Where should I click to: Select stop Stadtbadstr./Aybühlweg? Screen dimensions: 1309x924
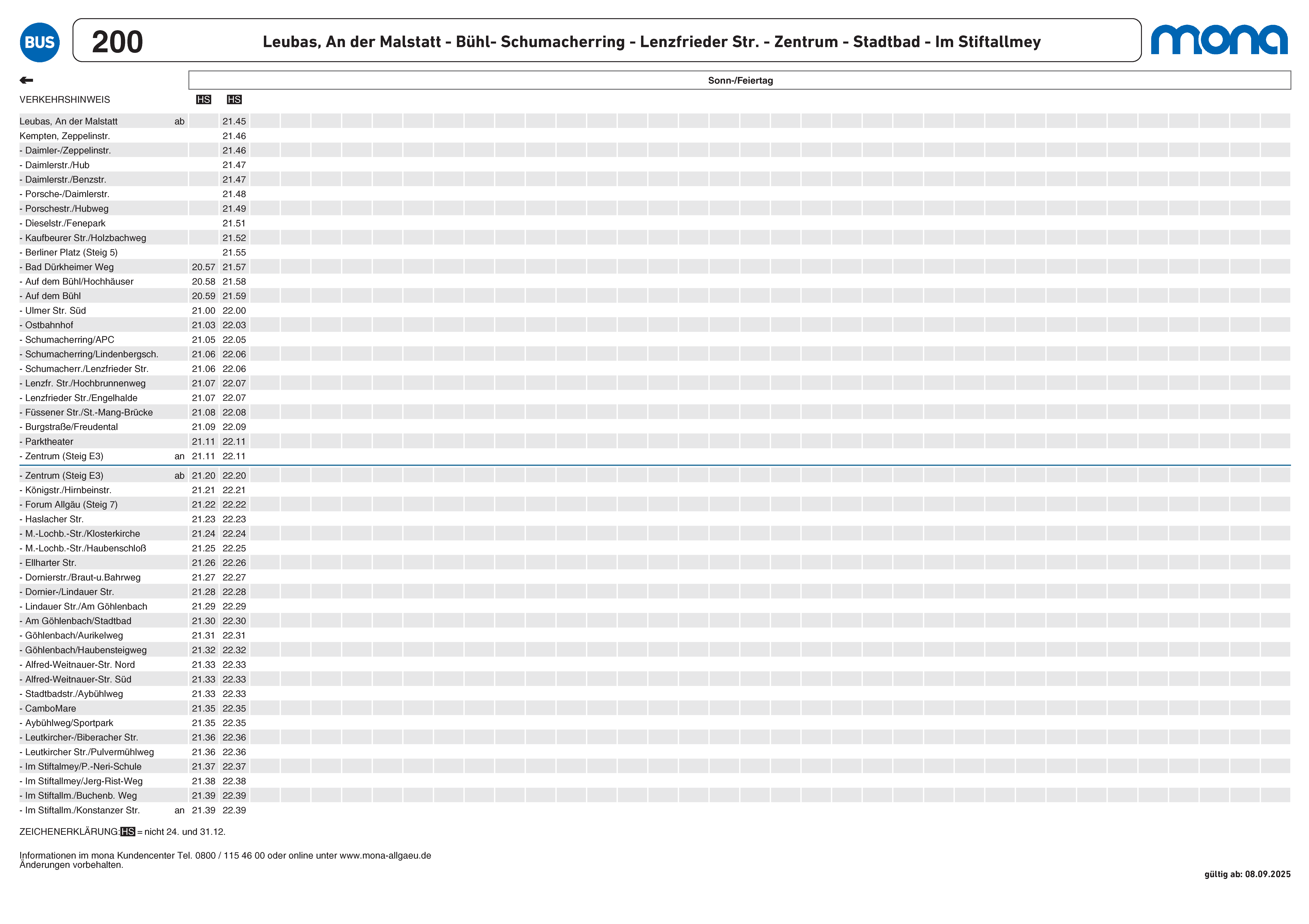71,694
